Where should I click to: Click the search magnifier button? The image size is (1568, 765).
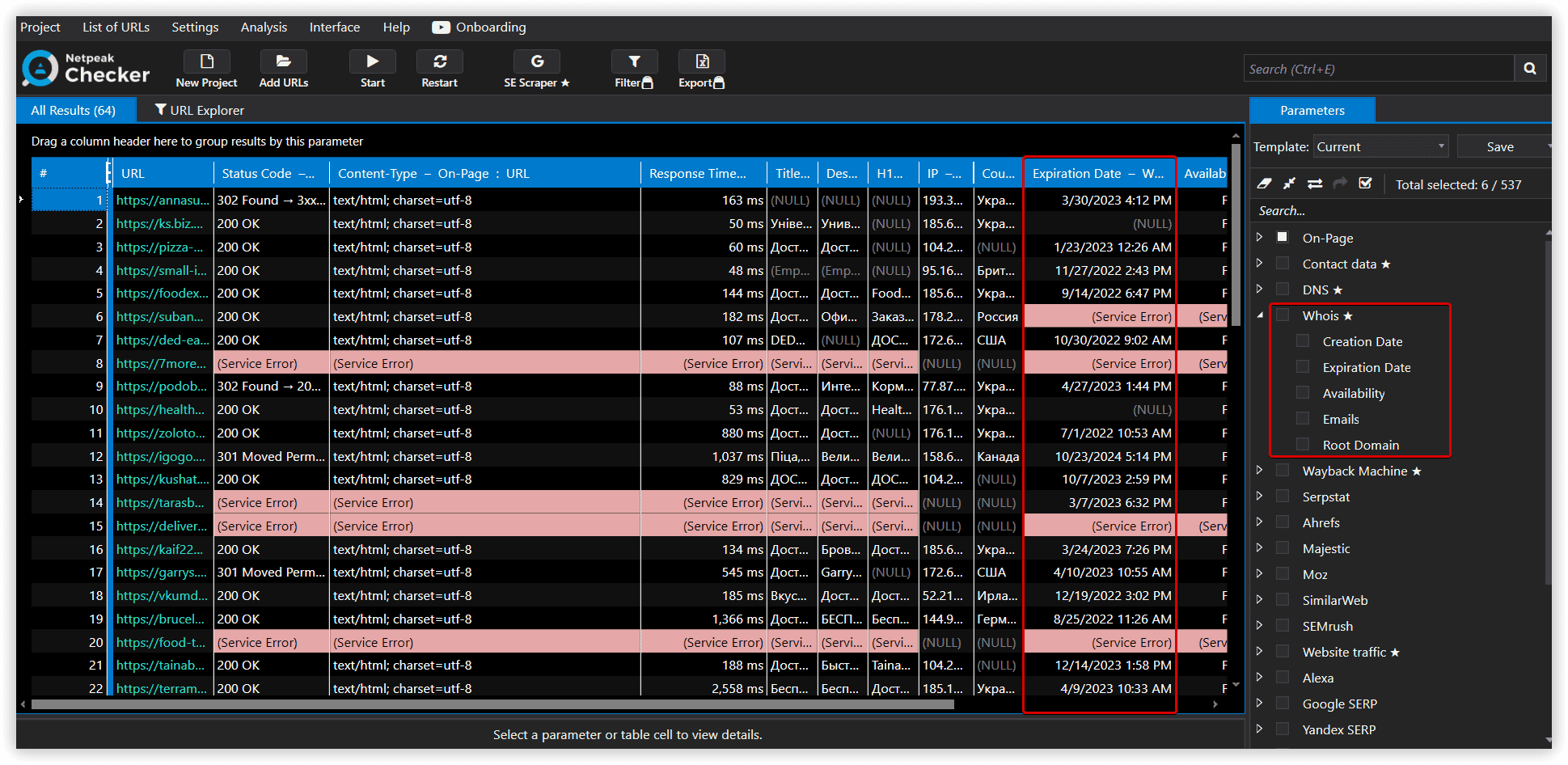point(1530,69)
